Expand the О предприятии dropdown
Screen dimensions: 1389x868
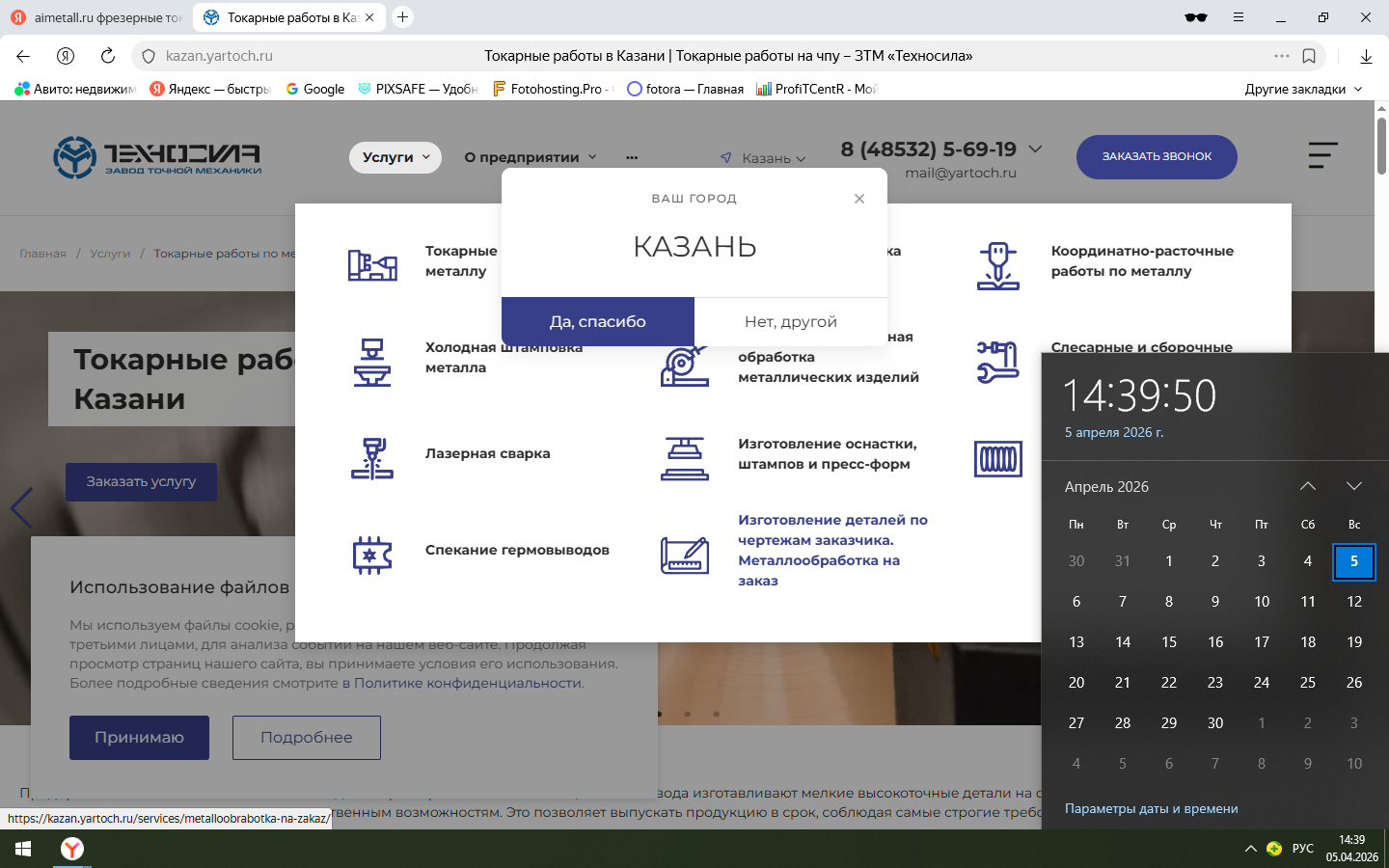[530, 157]
